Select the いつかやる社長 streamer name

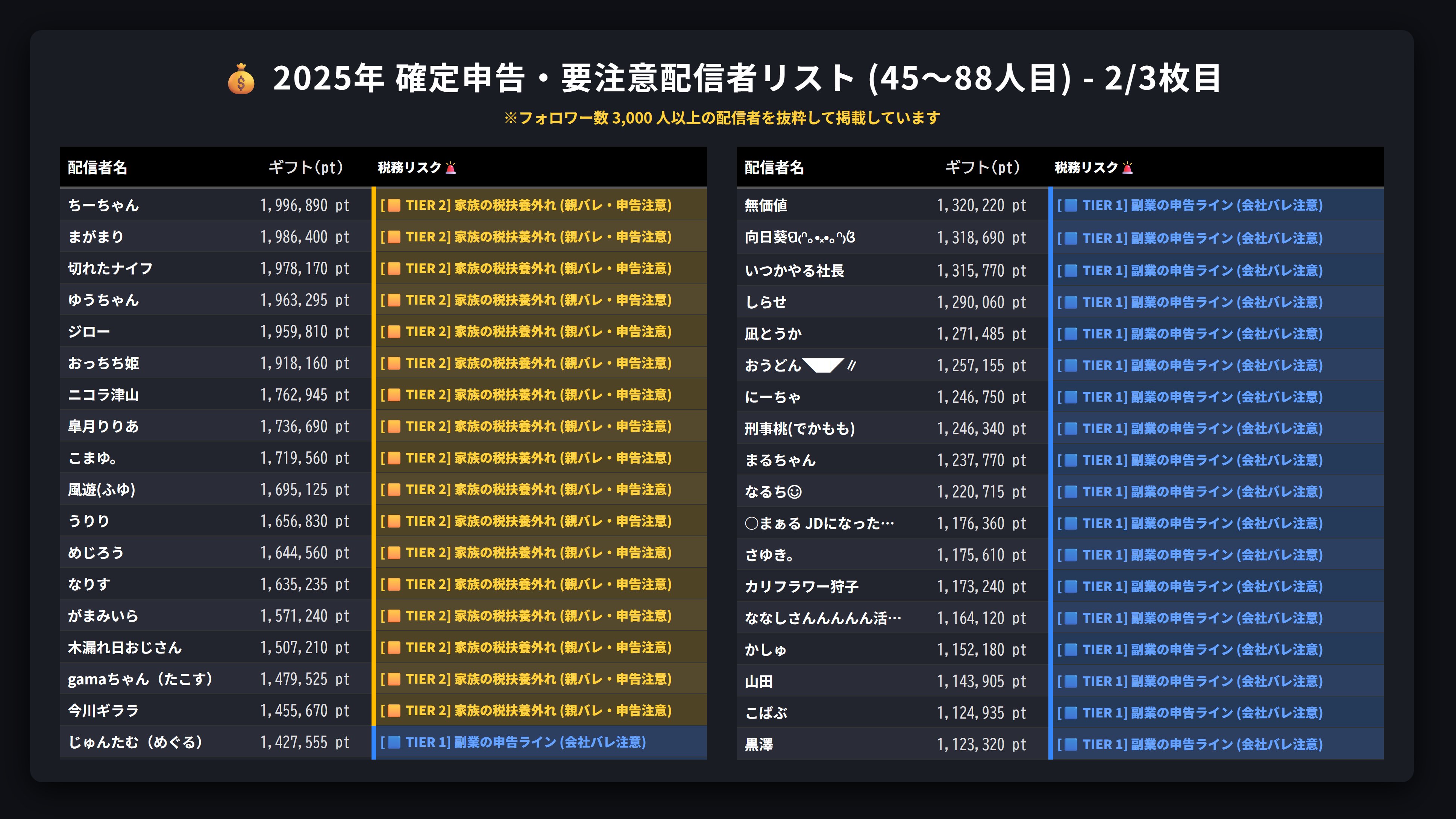click(x=794, y=271)
